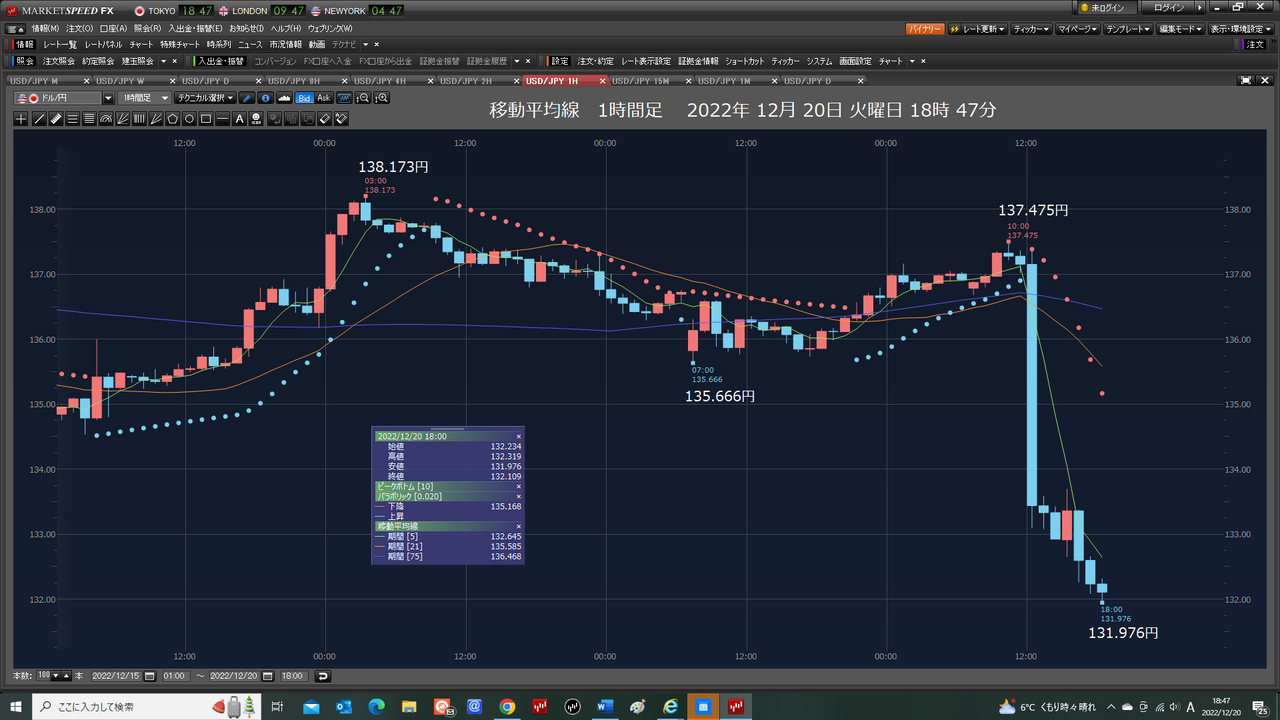Choose the ellipse drawing tool
1280x720 pixels.
click(189, 119)
